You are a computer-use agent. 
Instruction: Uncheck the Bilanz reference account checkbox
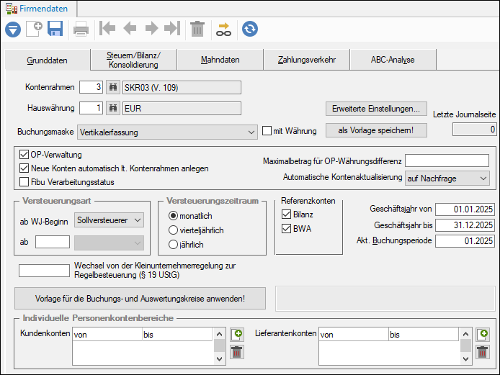click(x=286, y=214)
